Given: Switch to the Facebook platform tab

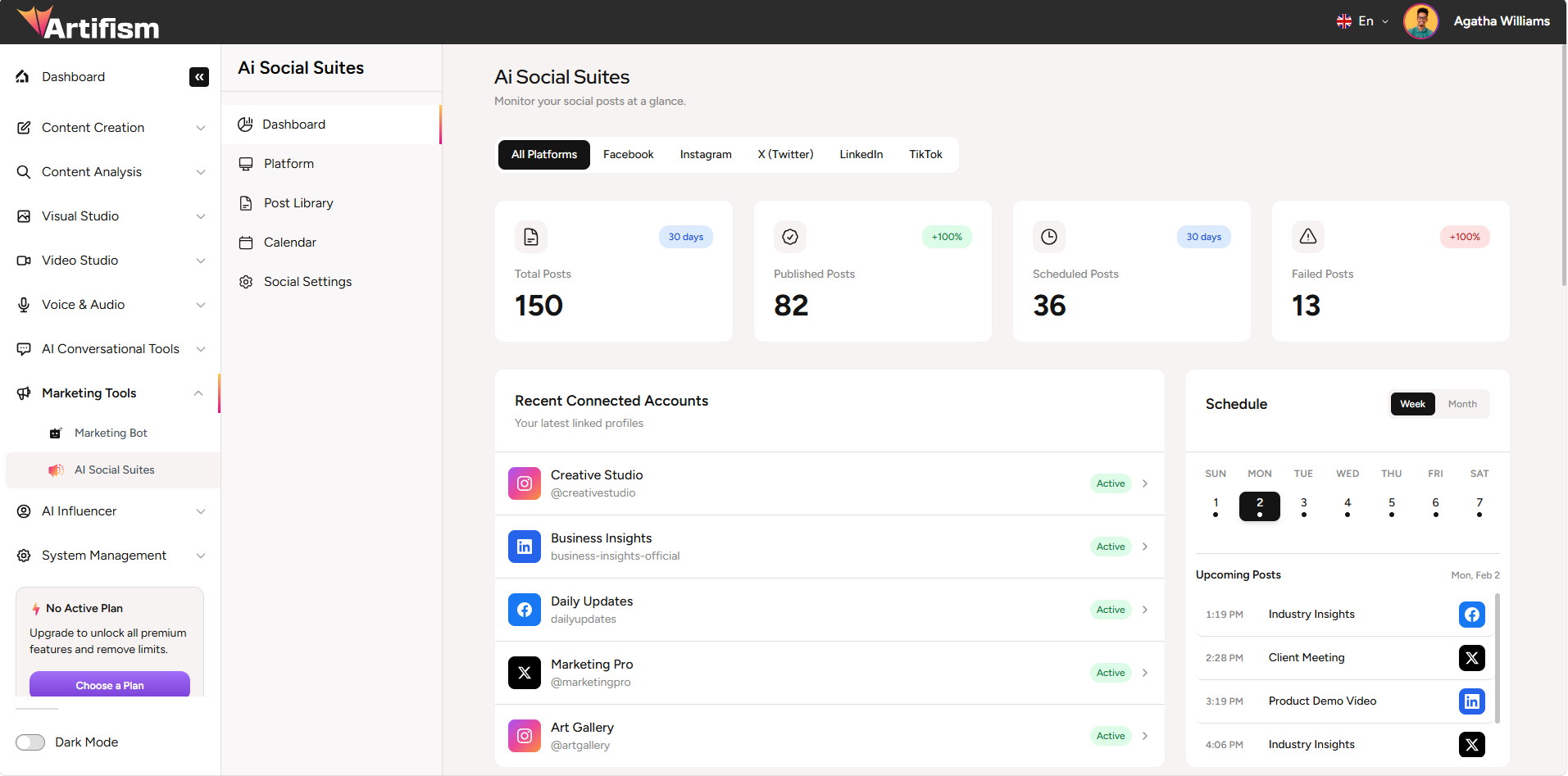Looking at the screenshot, I should coord(628,154).
